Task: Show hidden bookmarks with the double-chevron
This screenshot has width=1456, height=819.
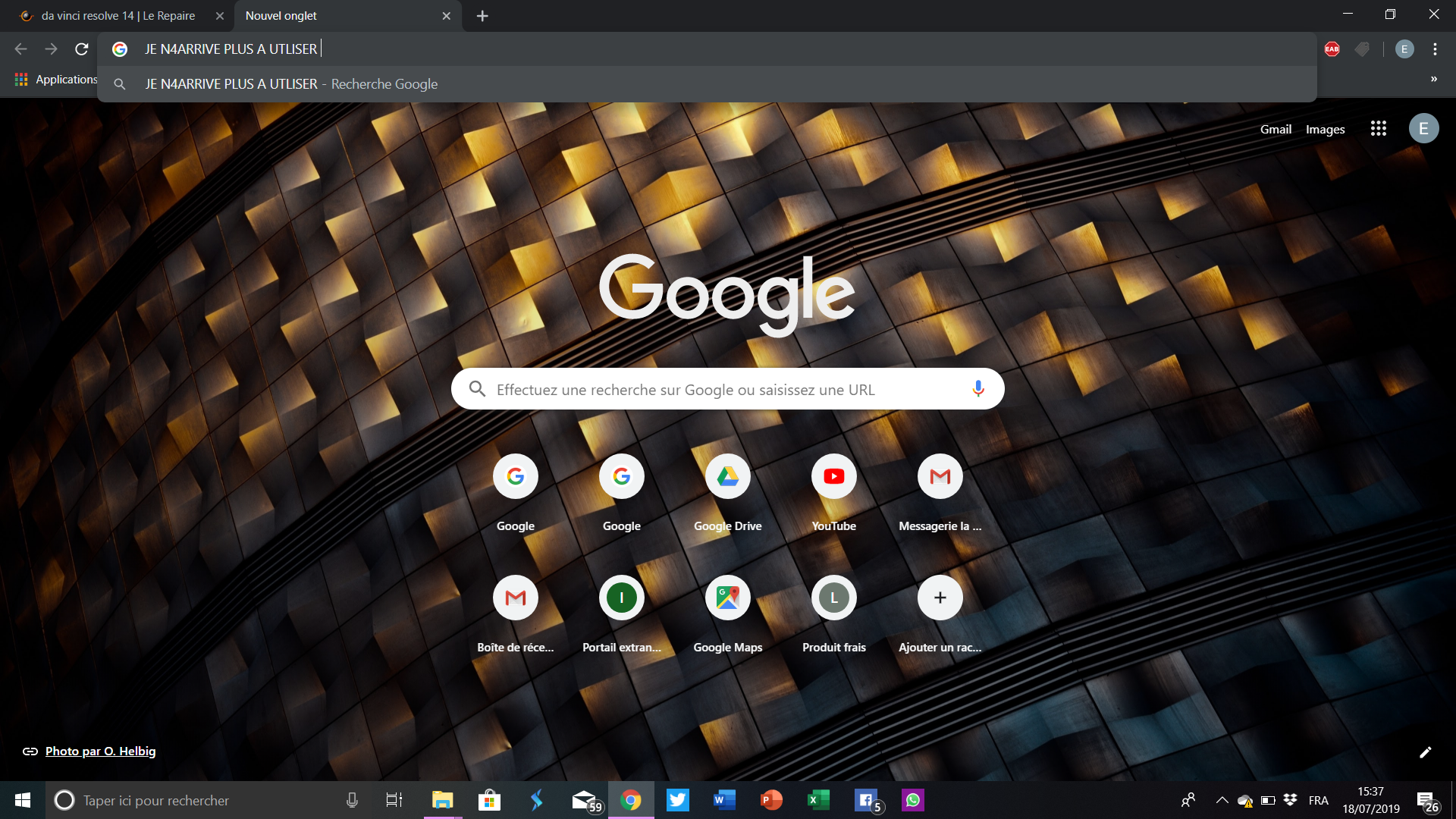Action: pos(1434,79)
